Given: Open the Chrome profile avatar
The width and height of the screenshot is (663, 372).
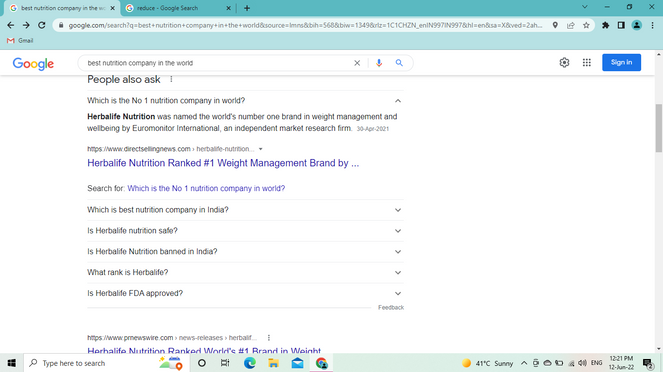Looking at the screenshot, I should 636,25.
